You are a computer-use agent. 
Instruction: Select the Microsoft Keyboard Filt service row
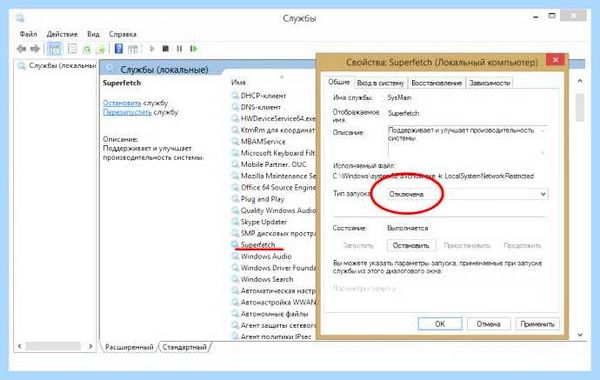273,153
